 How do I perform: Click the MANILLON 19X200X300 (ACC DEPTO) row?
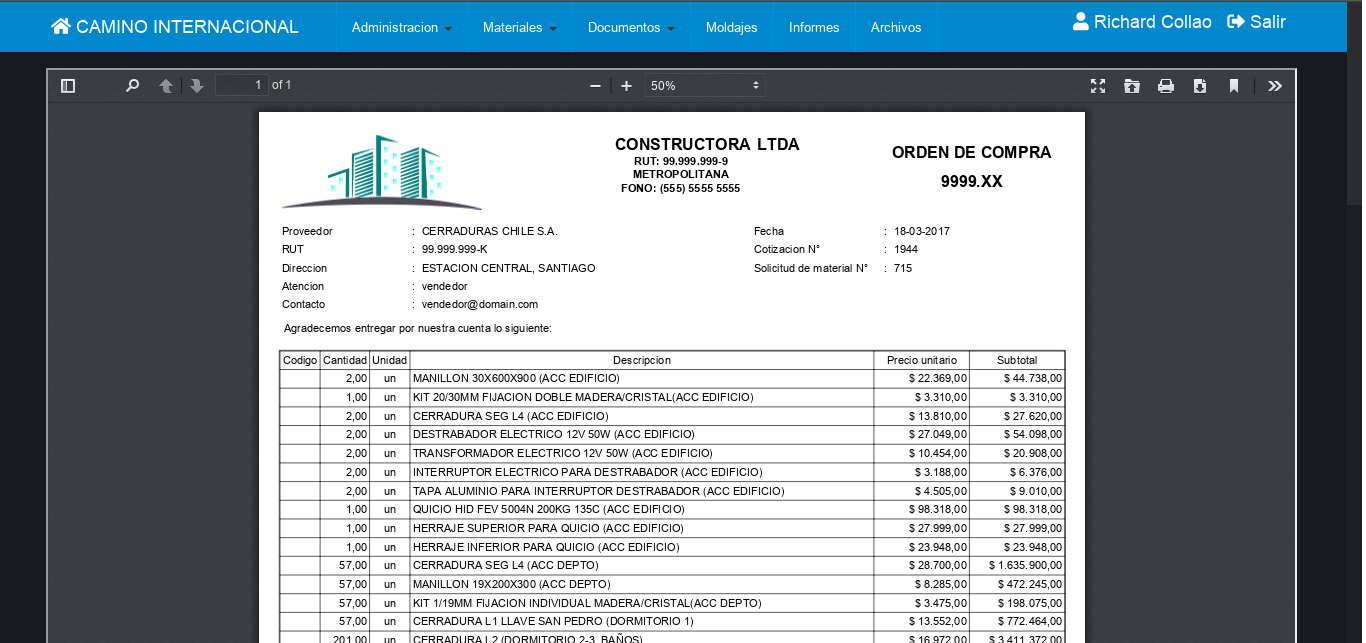[672, 584]
